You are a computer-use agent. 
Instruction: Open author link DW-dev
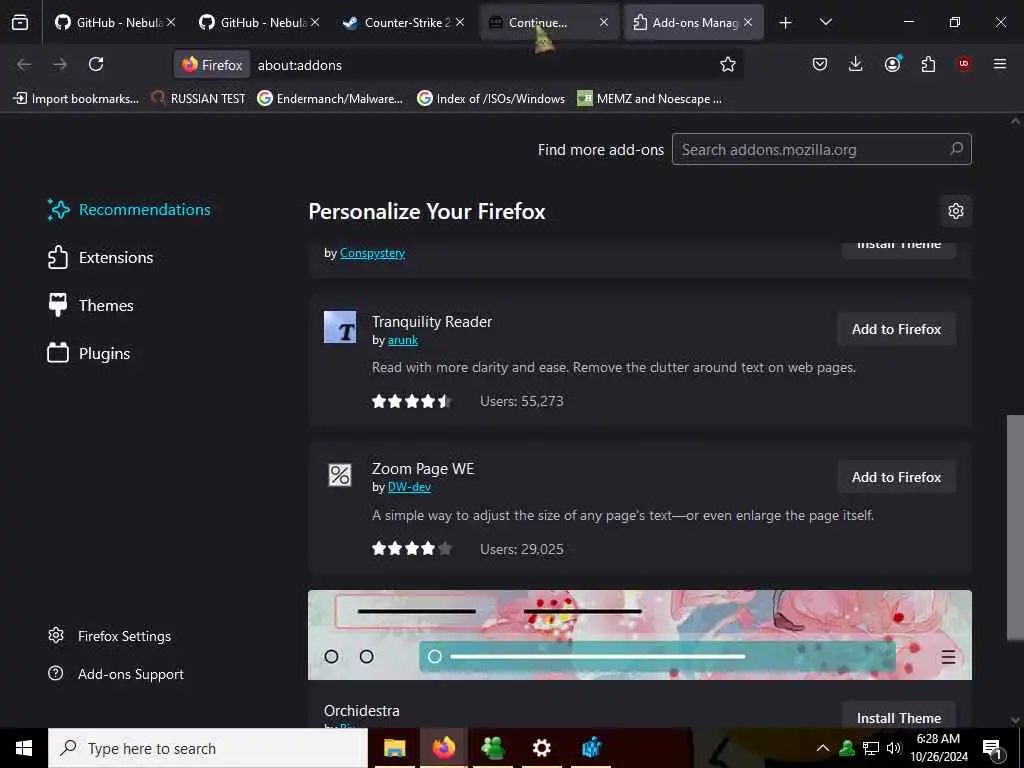click(409, 487)
